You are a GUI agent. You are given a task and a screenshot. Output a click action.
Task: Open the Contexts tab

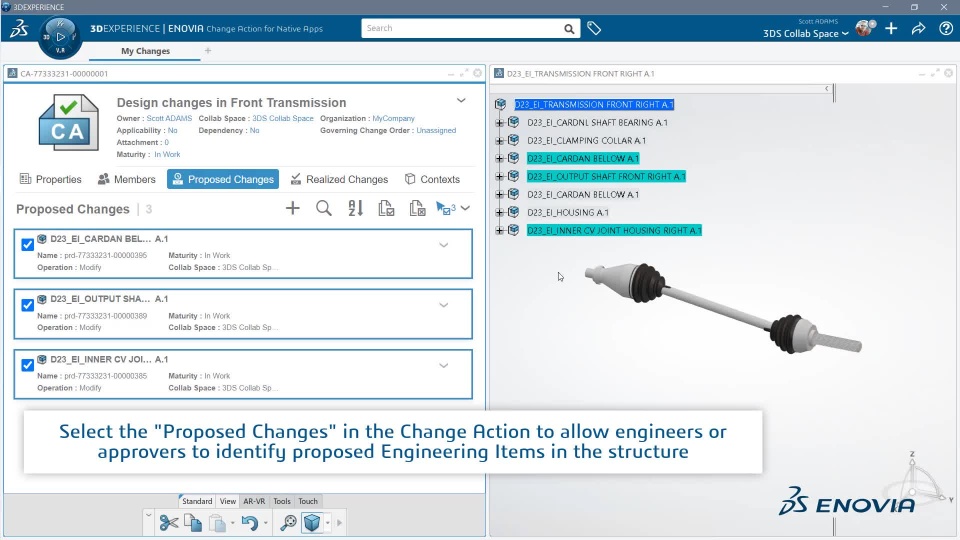point(432,179)
